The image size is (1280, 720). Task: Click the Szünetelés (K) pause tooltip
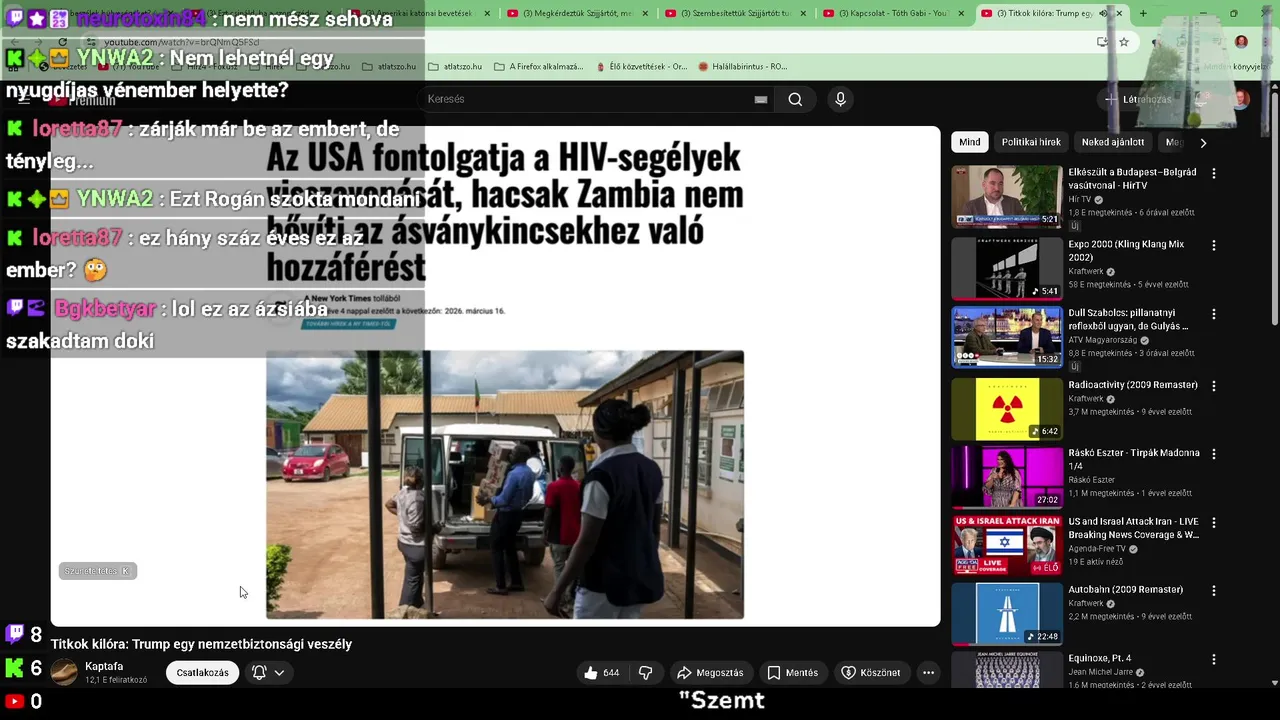click(97, 571)
